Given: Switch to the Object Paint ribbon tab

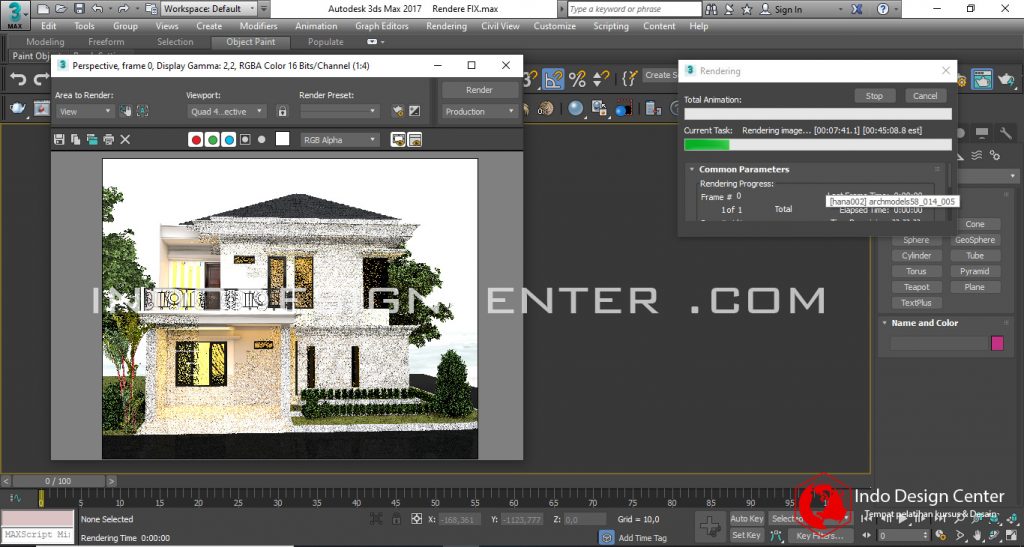Looking at the screenshot, I should 250,42.
